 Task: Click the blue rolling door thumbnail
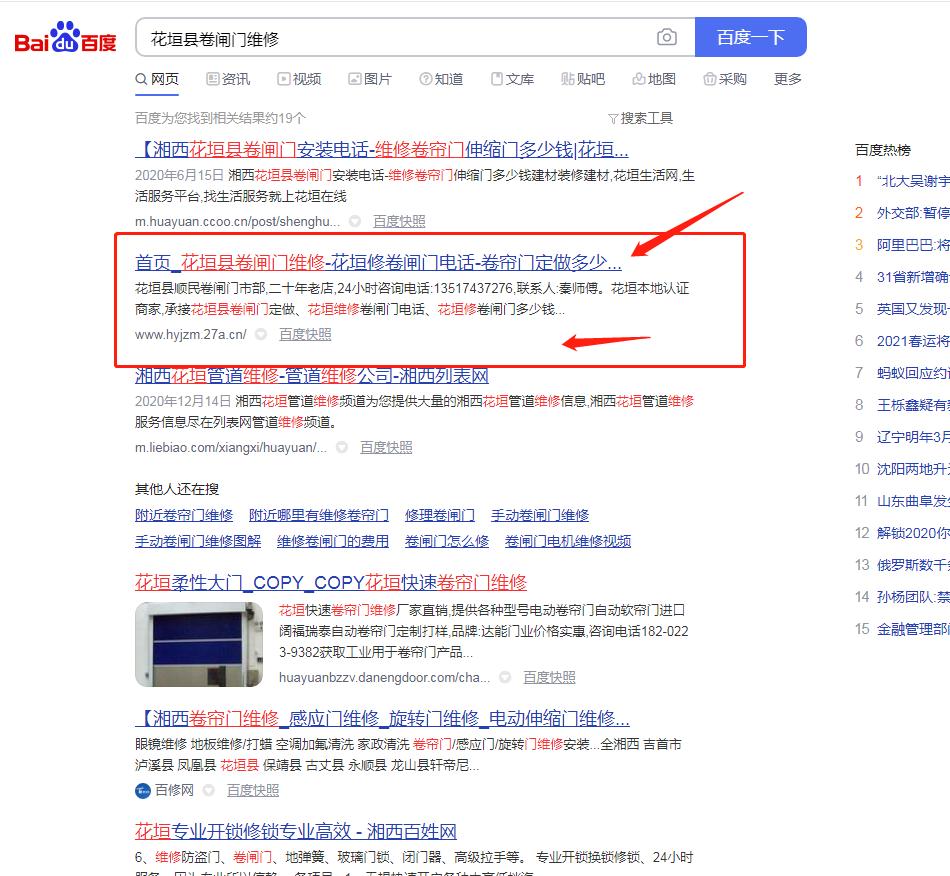tap(200, 644)
